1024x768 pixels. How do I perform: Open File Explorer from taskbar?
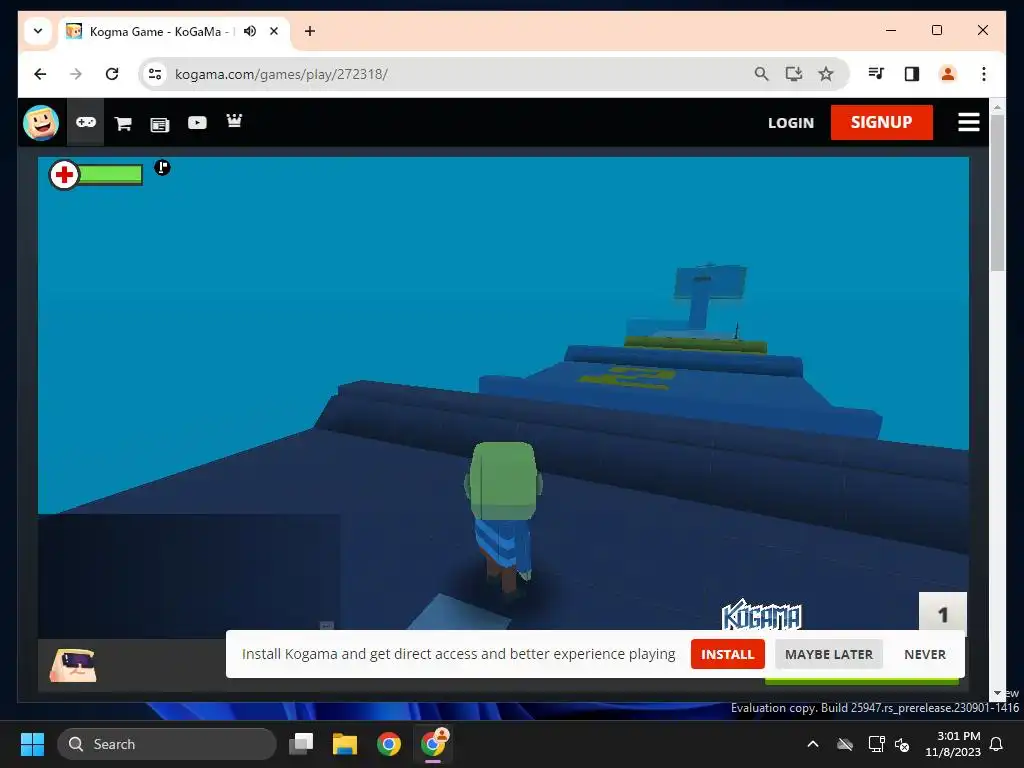point(345,744)
